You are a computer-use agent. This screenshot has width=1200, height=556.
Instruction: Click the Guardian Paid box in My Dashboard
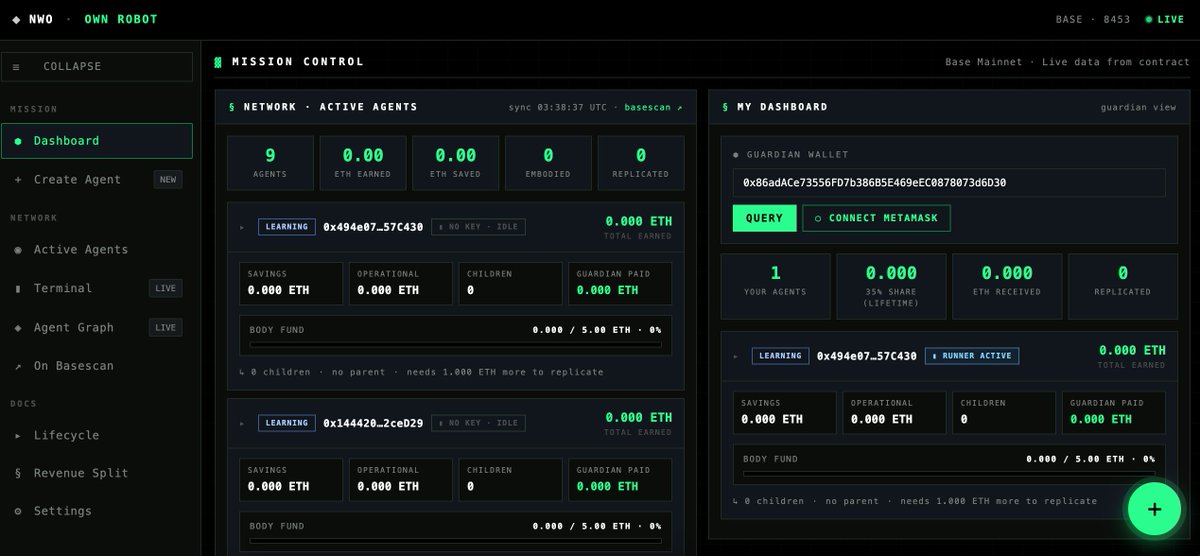click(1113, 412)
